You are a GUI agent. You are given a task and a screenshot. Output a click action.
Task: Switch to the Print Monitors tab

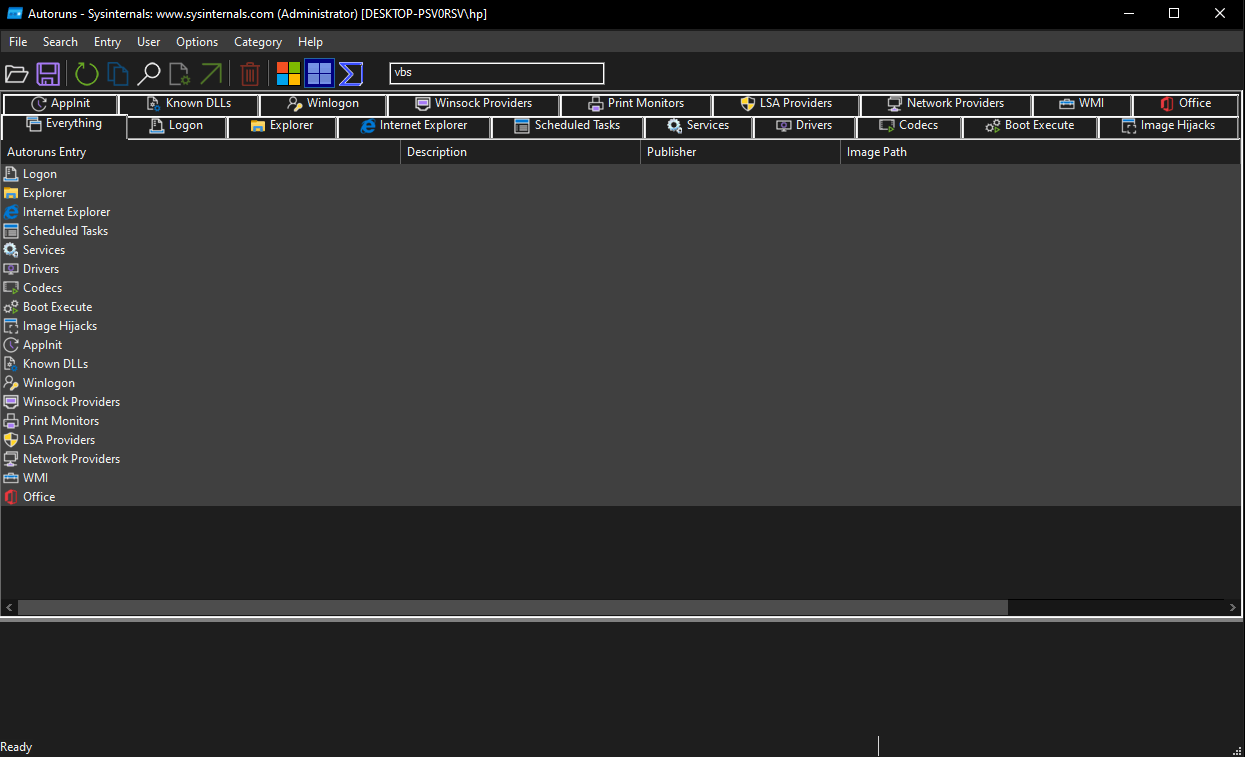[x=636, y=104]
